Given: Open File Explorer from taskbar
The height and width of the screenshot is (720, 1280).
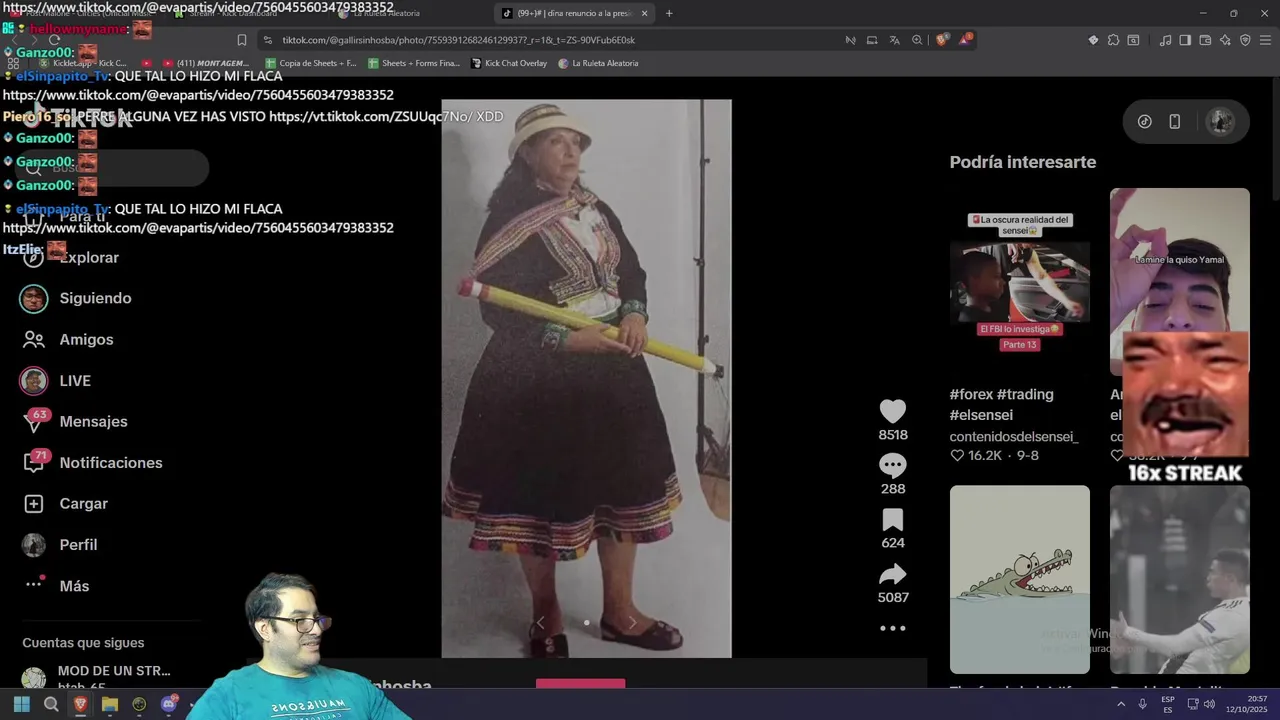Looking at the screenshot, I should coord(110,705).
